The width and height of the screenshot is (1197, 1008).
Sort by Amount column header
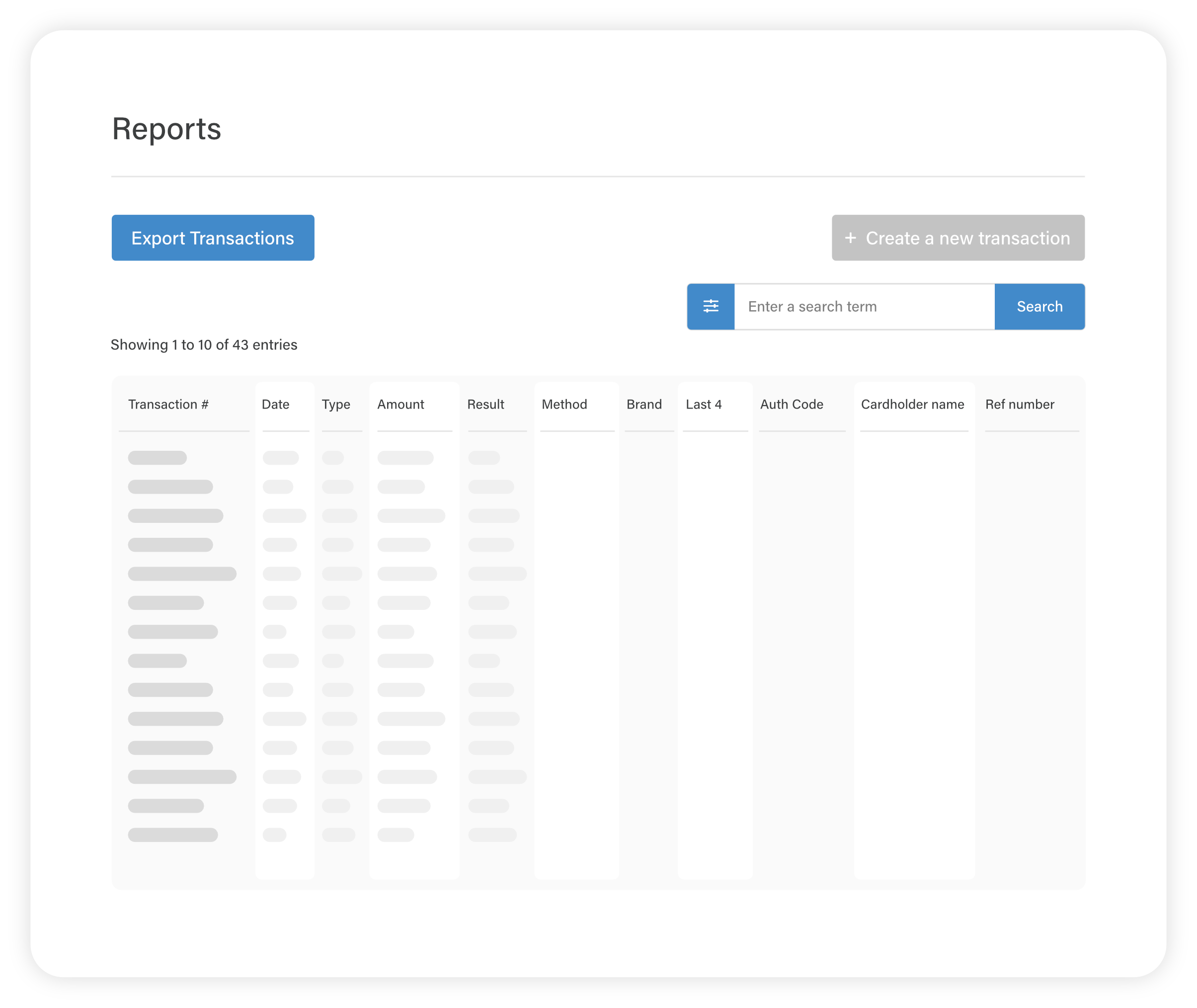click(400, 404)
